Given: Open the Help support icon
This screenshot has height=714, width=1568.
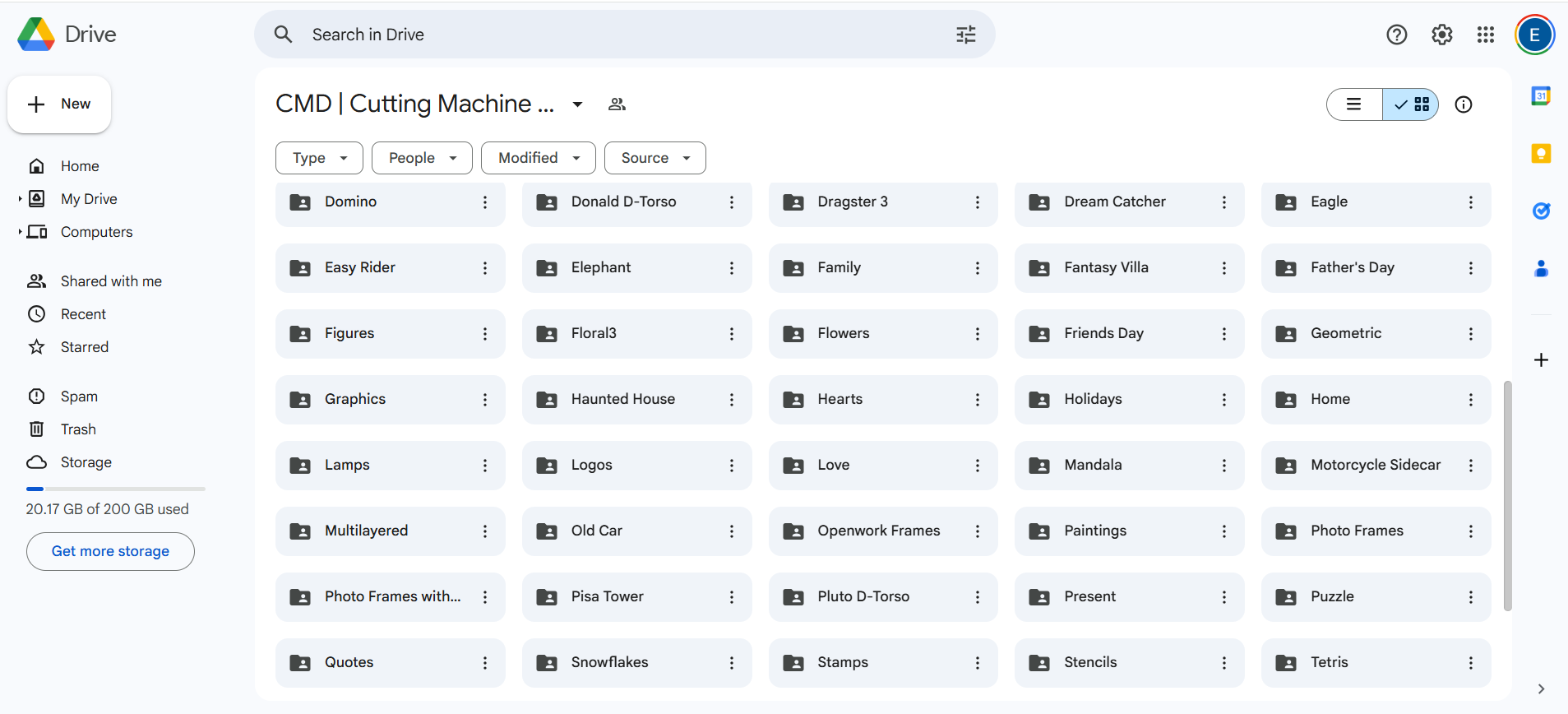Looking at the screenshot, I should coord(1396,35).
